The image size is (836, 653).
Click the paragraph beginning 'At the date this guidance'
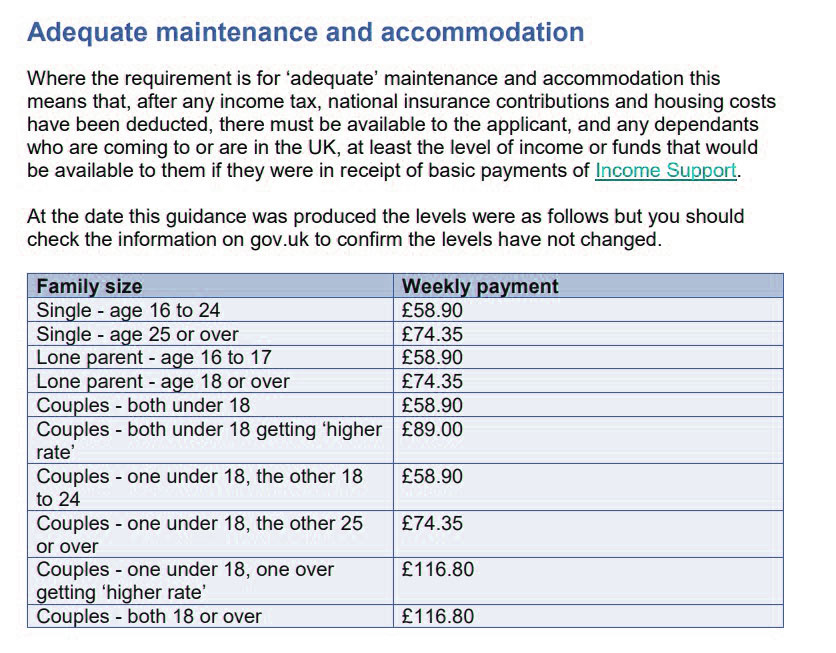click(x=385, y=228)
